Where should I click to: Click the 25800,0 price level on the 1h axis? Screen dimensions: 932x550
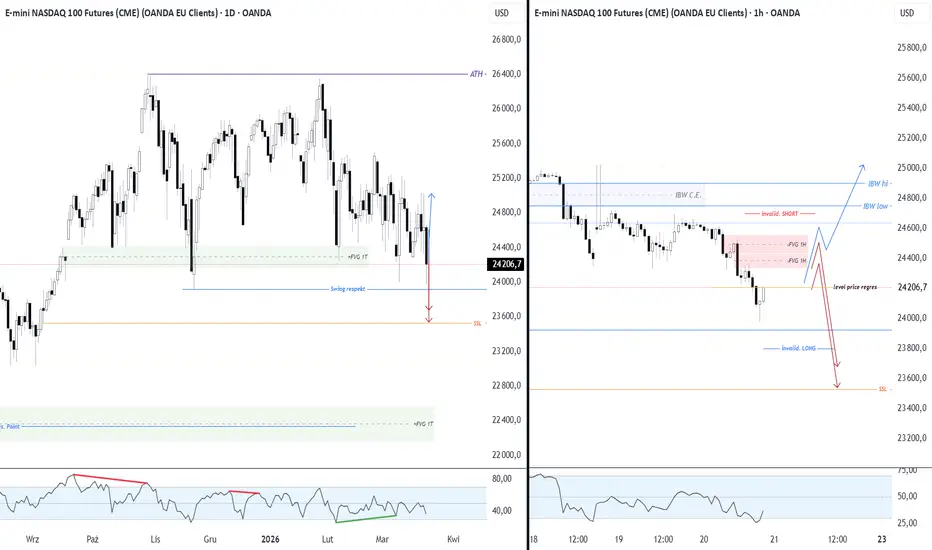click(x=911, y=48)
